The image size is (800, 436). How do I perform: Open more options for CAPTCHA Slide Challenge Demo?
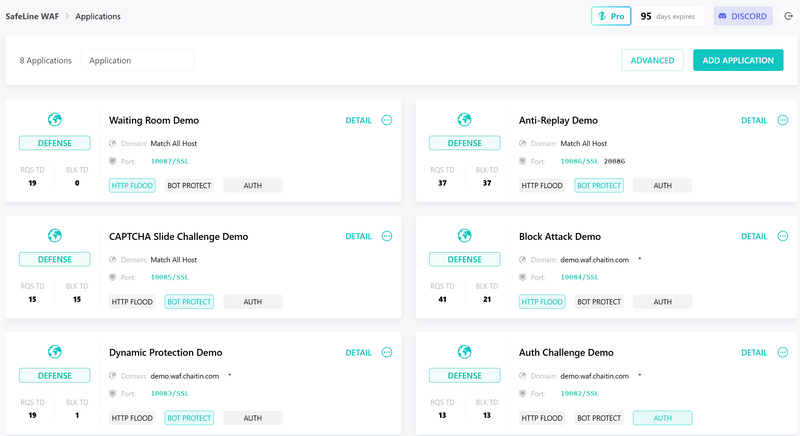click(x=387, y=236)
